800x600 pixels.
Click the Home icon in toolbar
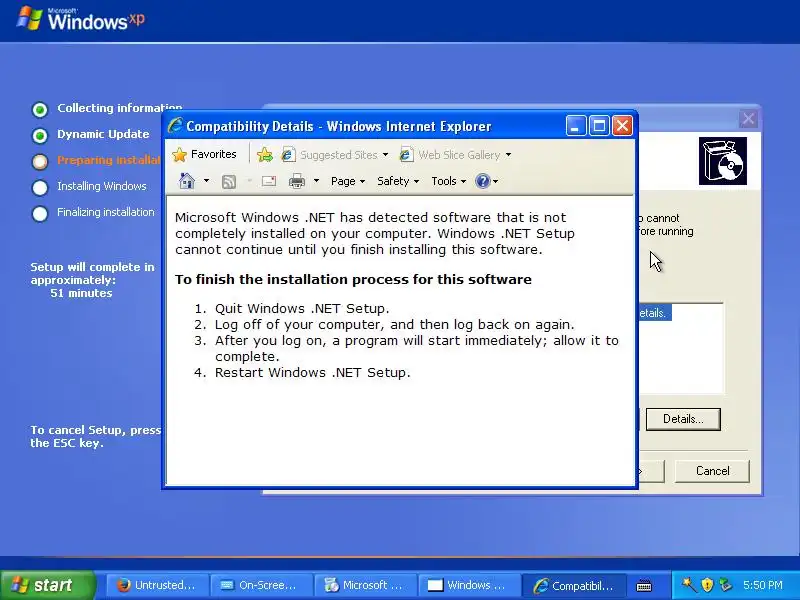[187, 181]
